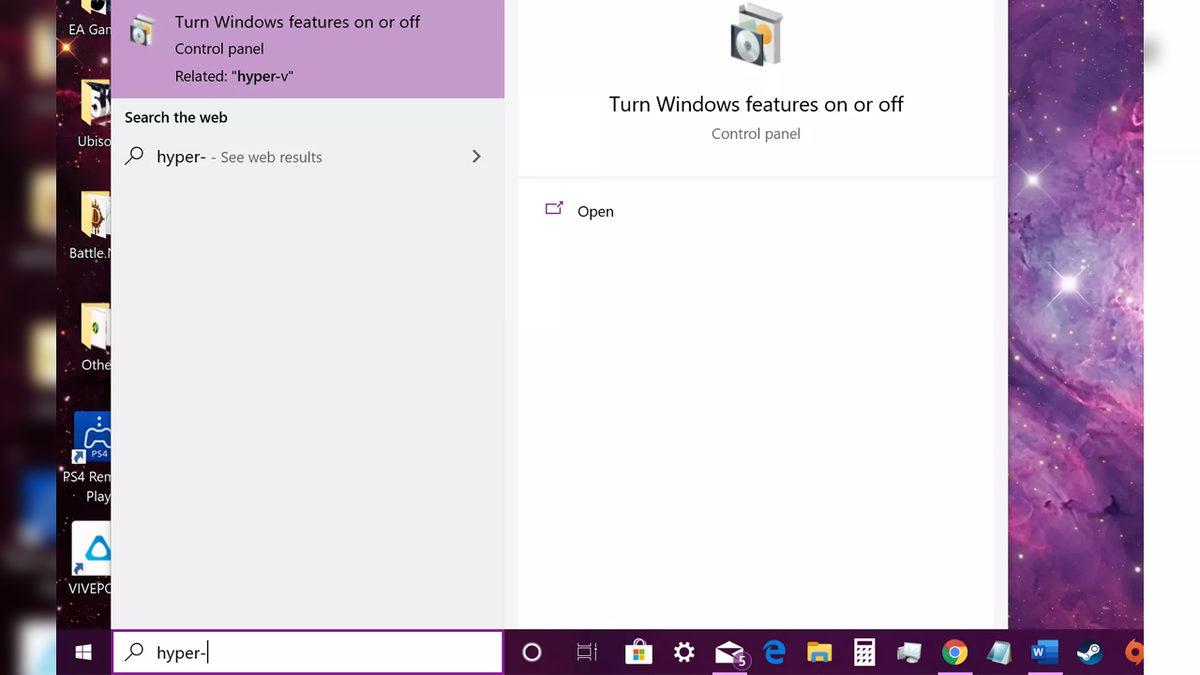Open File Explorer from the taskbar
This screenshot has width=1200, height=675.
(818, 652)
